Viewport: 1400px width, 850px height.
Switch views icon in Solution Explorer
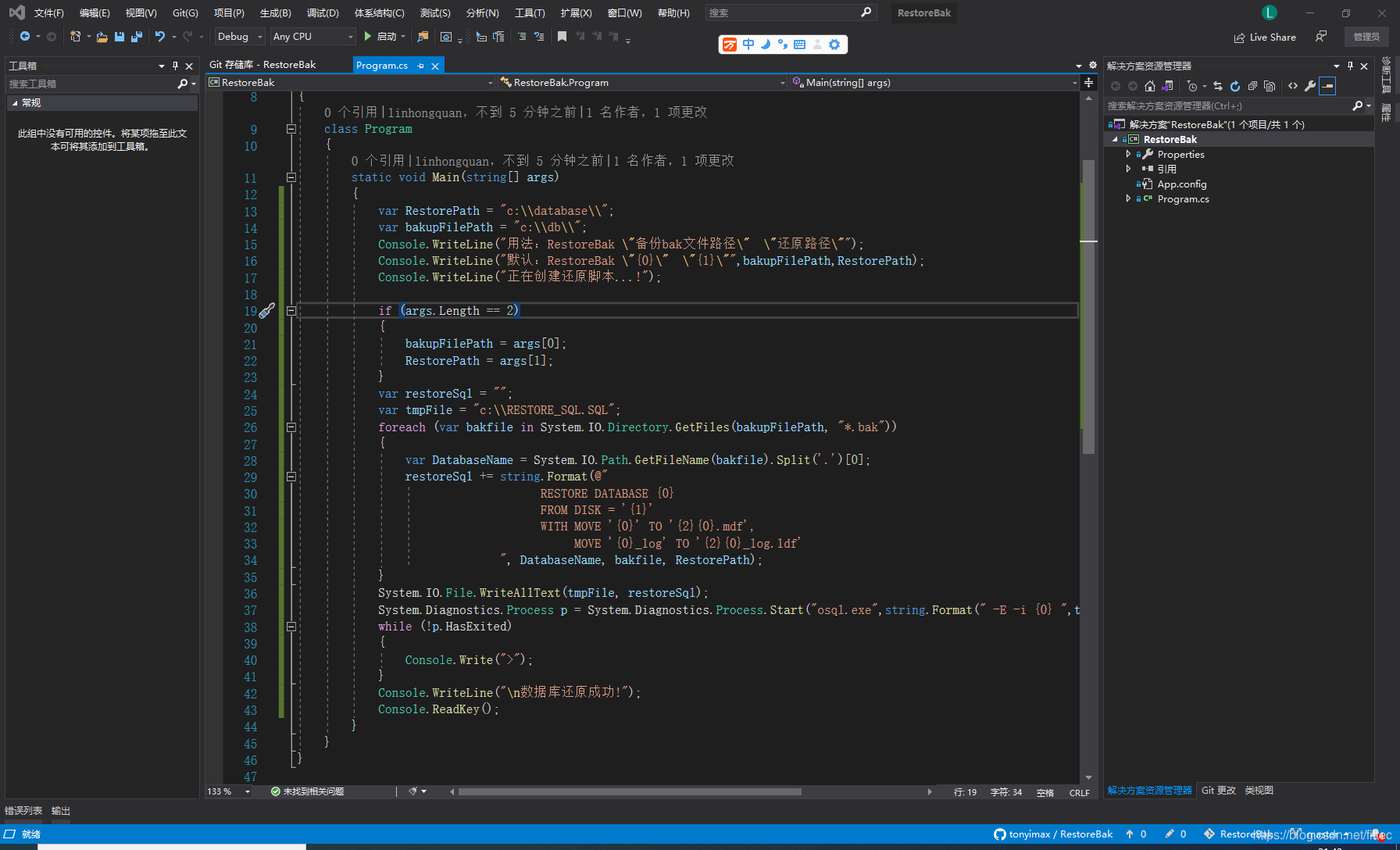(1168, 86)
